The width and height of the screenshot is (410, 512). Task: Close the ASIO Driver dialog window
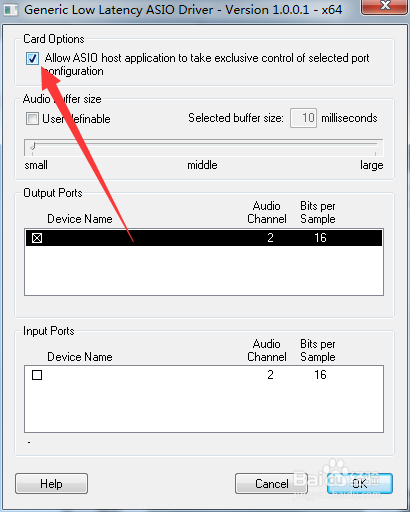385,6
